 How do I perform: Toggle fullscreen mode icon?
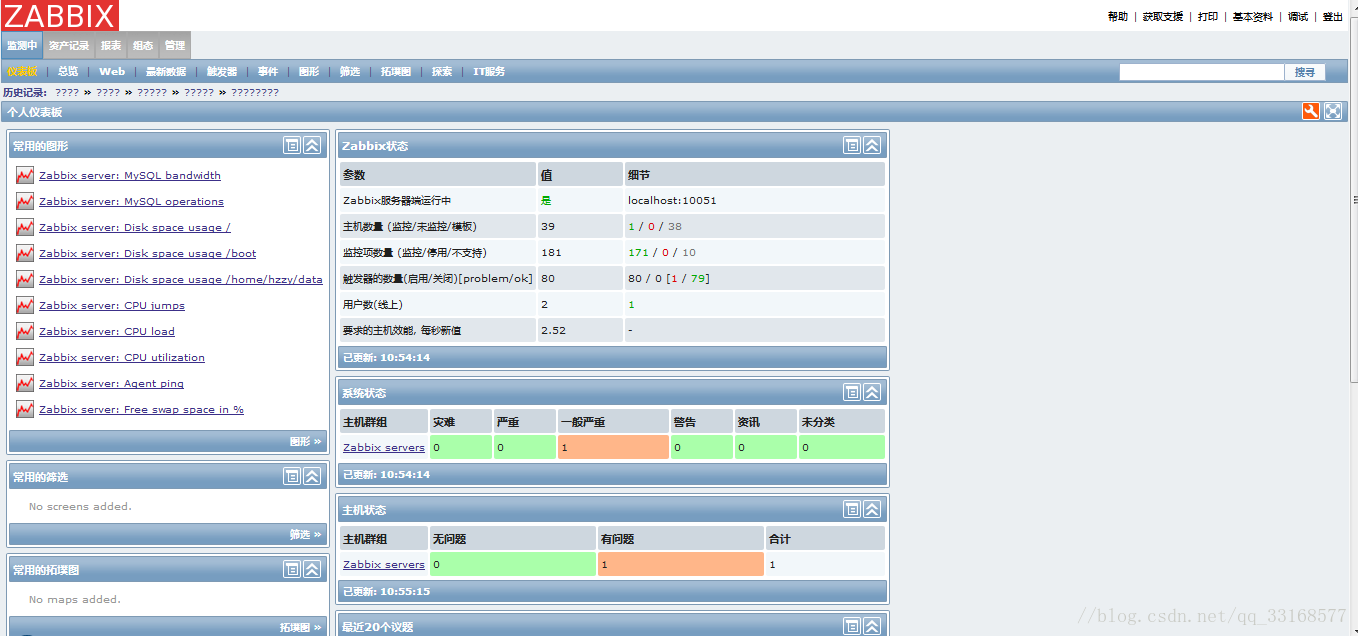click(1333, 111)
